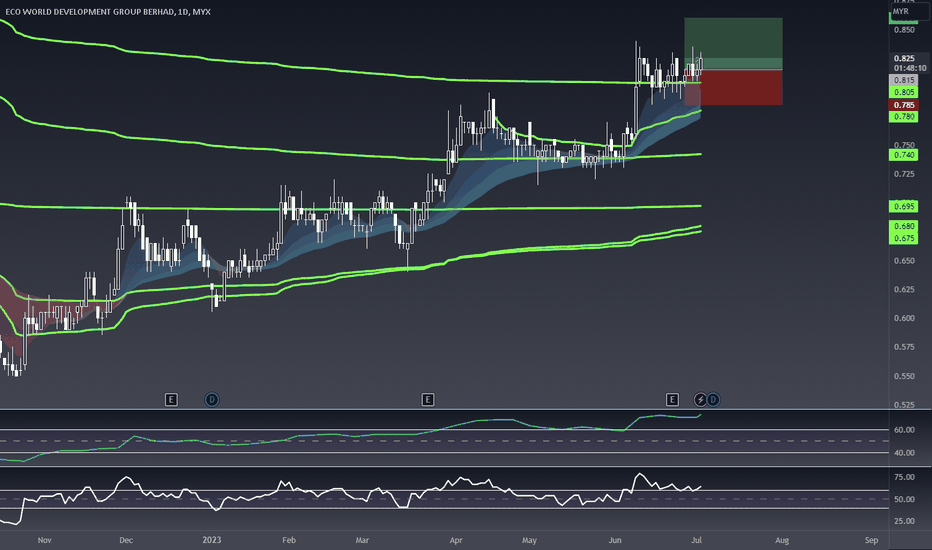Click the green 0.780 price label

904,117
